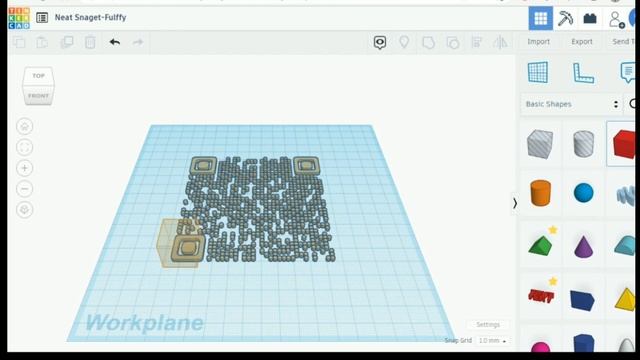Open the Snap Grid value dropdown

[492, 340]
